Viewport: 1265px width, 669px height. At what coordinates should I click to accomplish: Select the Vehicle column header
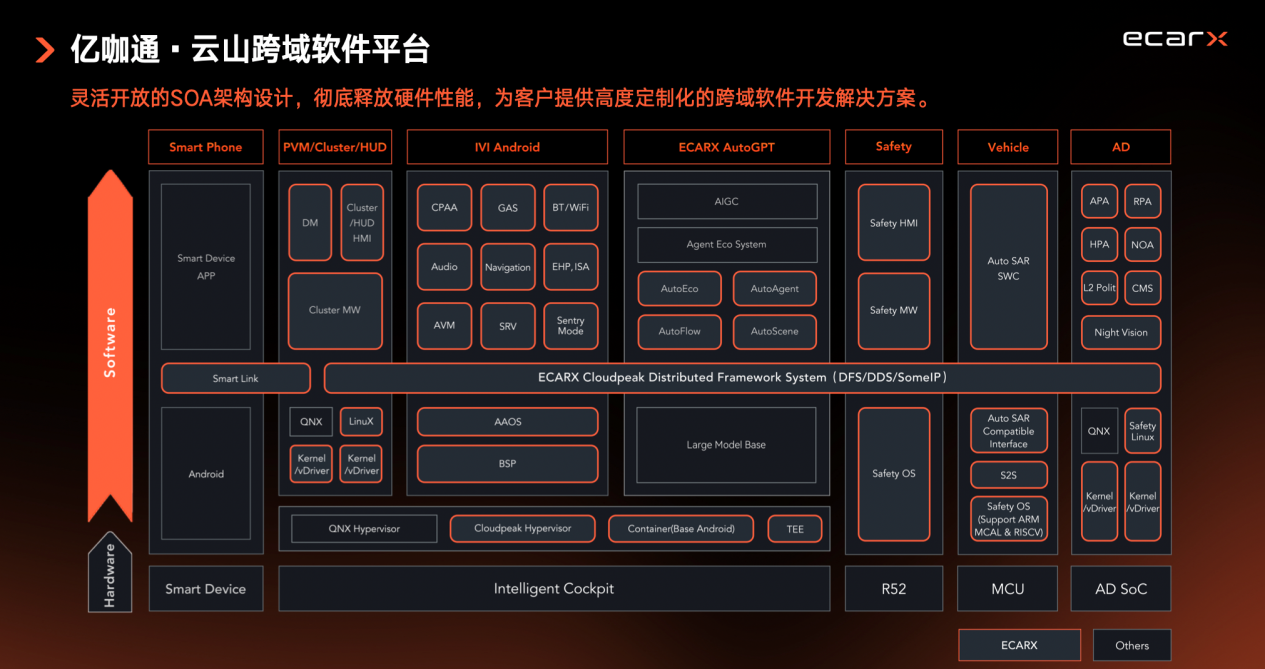click(1008, 147)
